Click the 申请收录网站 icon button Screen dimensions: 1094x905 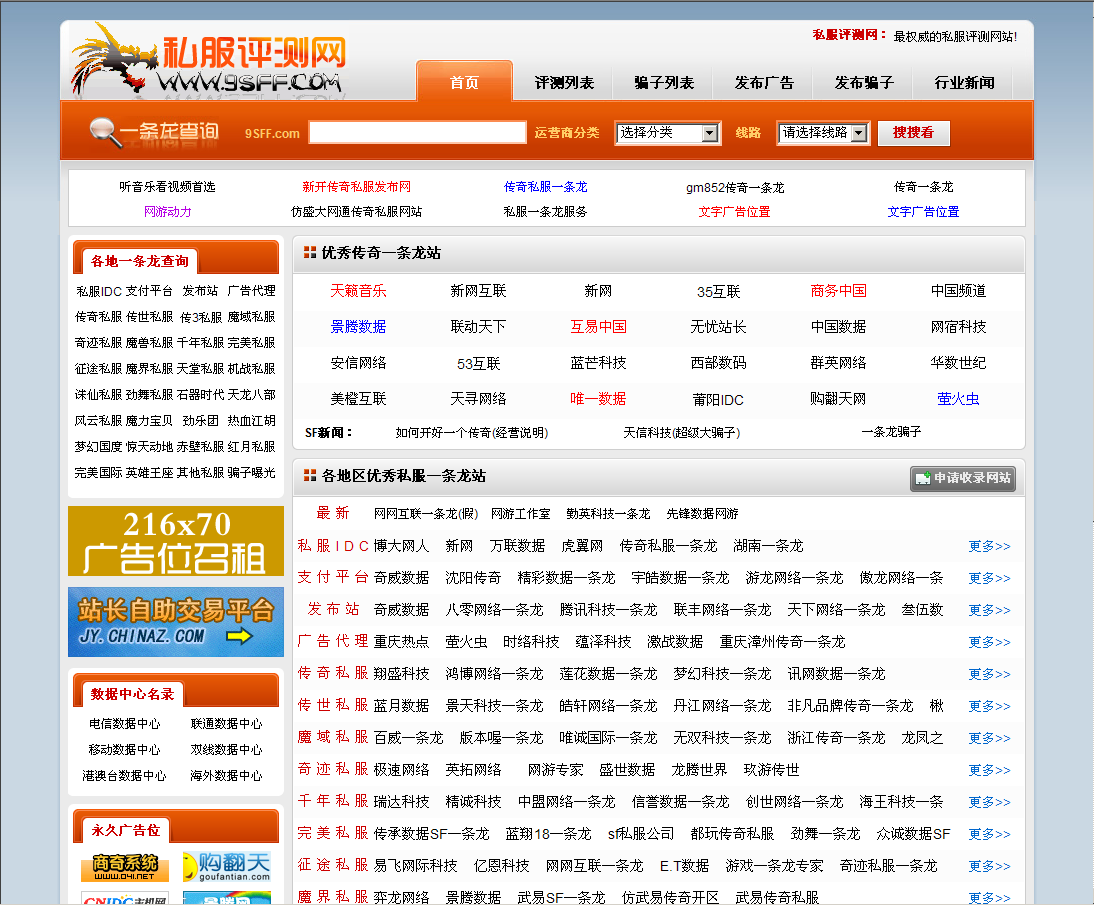963,479
